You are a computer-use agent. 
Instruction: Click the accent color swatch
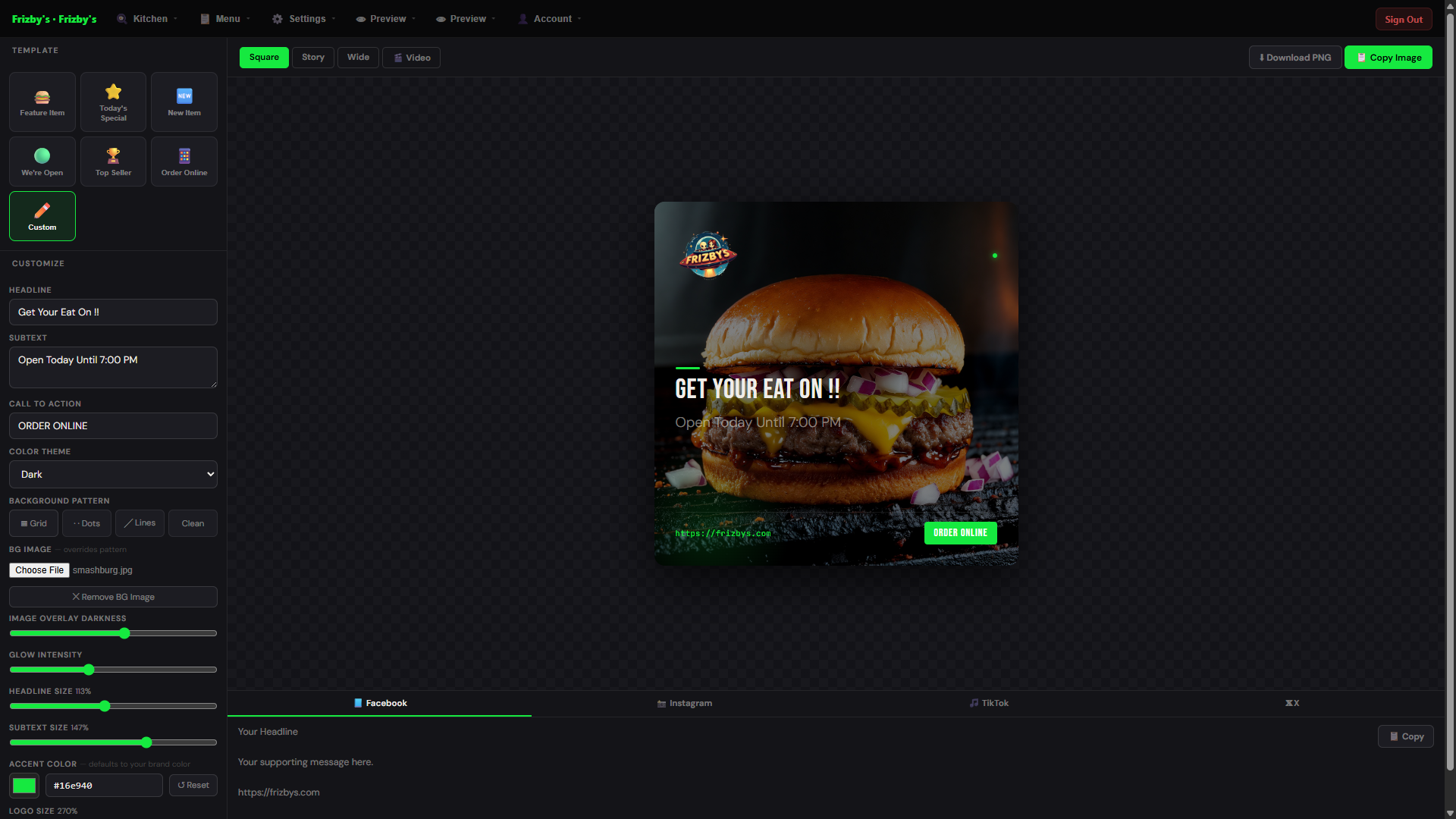(24, 786)
